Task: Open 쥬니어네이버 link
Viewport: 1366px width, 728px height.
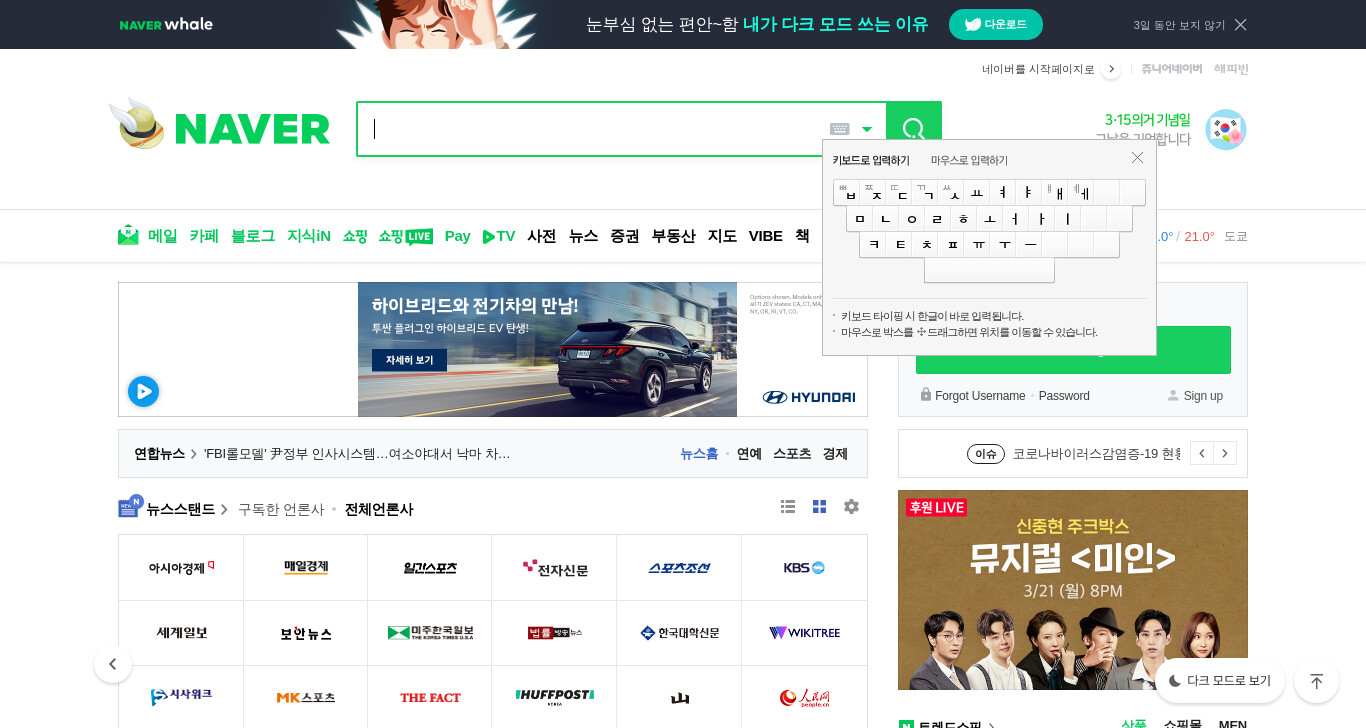Action: (x=1172, y=69)
